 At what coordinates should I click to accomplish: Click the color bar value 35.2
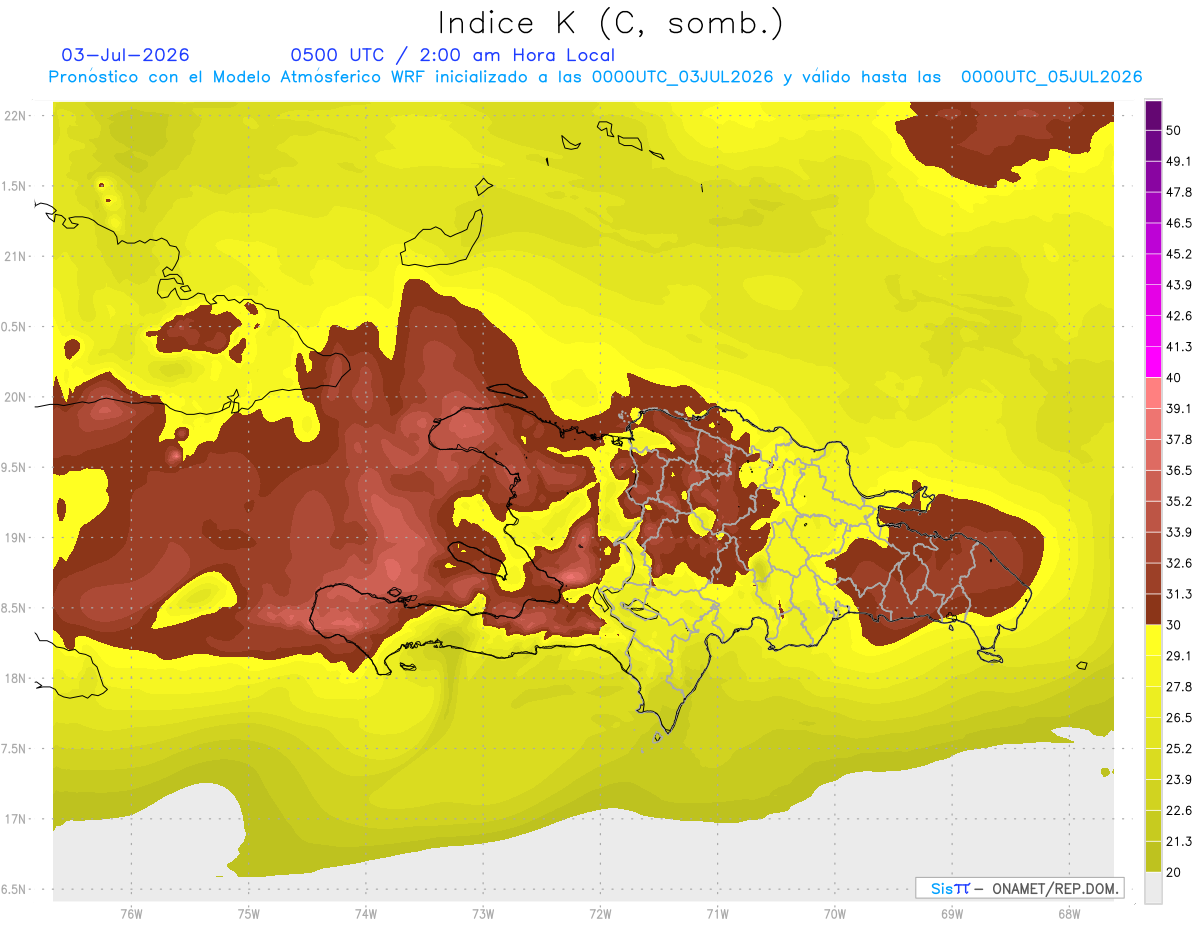pyautogui.click(x=1179, y=501)
